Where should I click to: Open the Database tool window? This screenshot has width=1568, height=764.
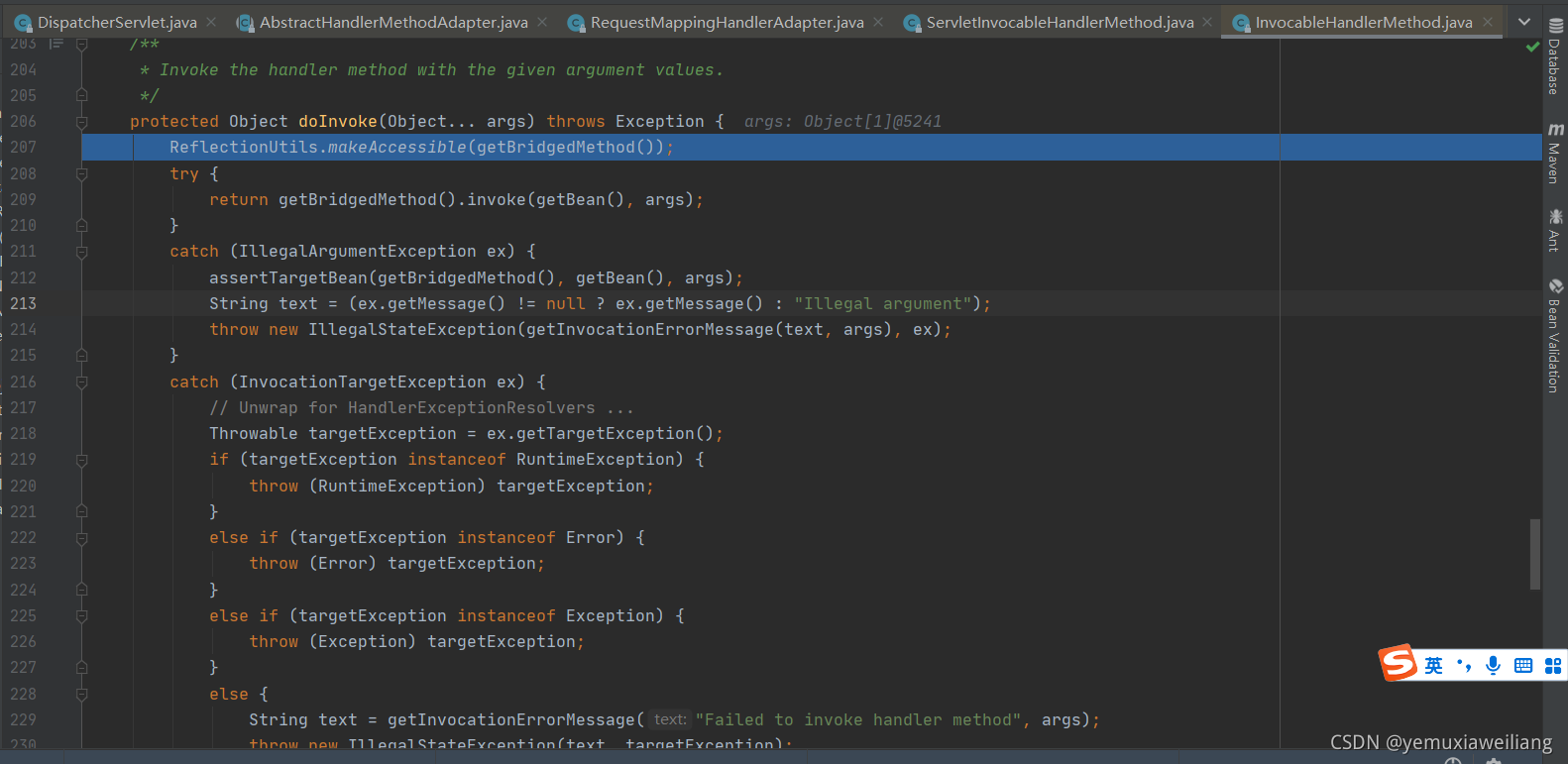pyautogui.click(x=1555, y=56)
